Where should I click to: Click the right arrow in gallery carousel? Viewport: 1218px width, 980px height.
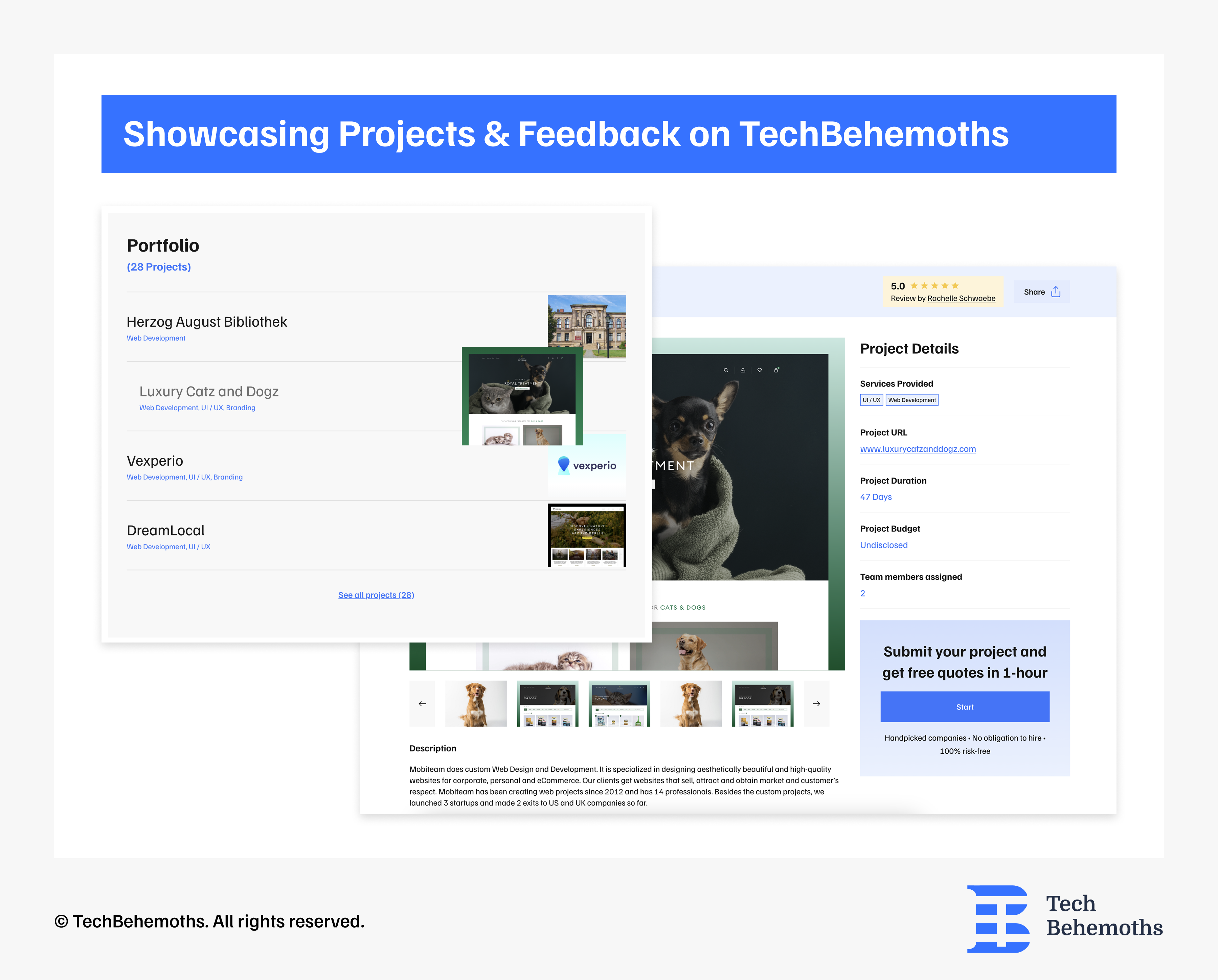pyautogui.click(x=816, y=703)
